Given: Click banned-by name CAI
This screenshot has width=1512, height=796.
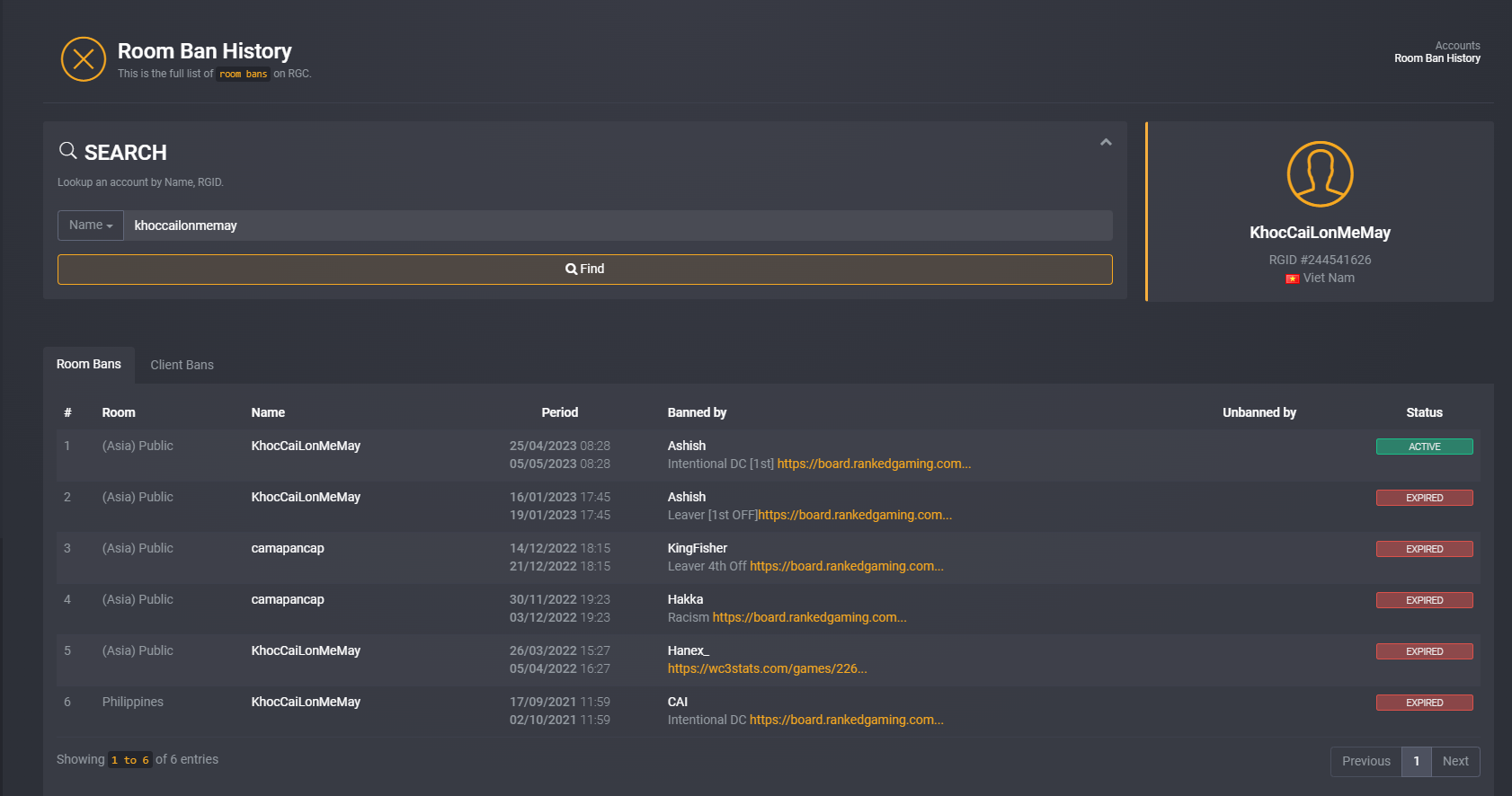Looking at the screenshot, I should [678, 702].
